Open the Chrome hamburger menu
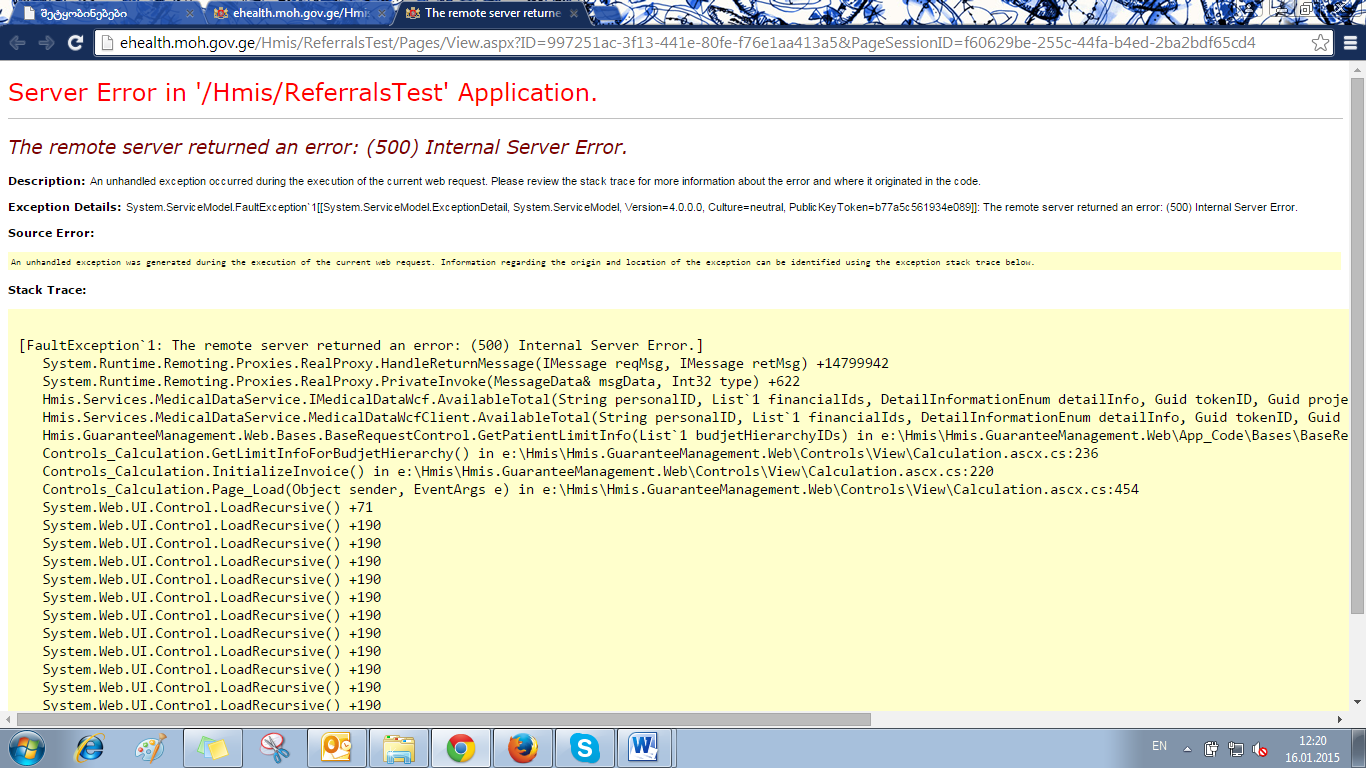 [x=1350, y=43]
